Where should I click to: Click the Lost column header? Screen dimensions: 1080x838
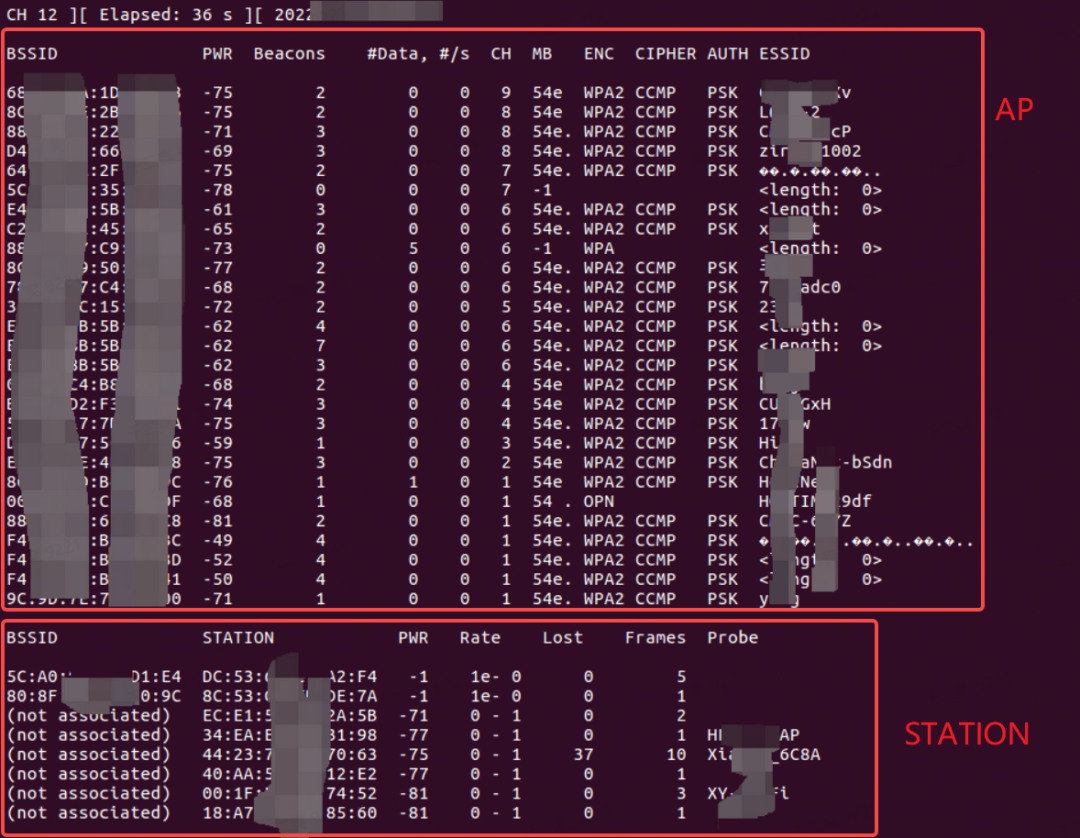562,638
